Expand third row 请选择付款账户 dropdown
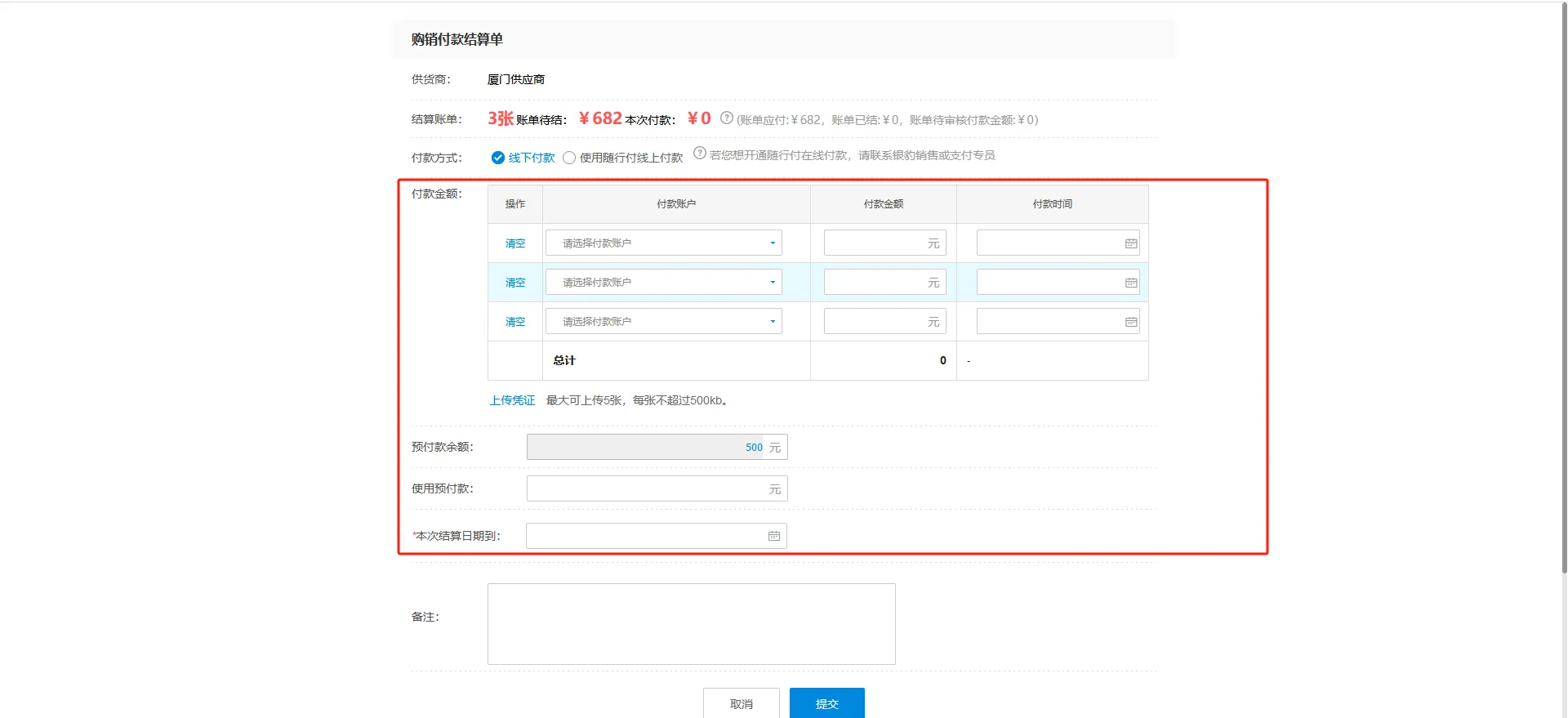The width and height of the screenshot is (1568, 718). [663, 322]
